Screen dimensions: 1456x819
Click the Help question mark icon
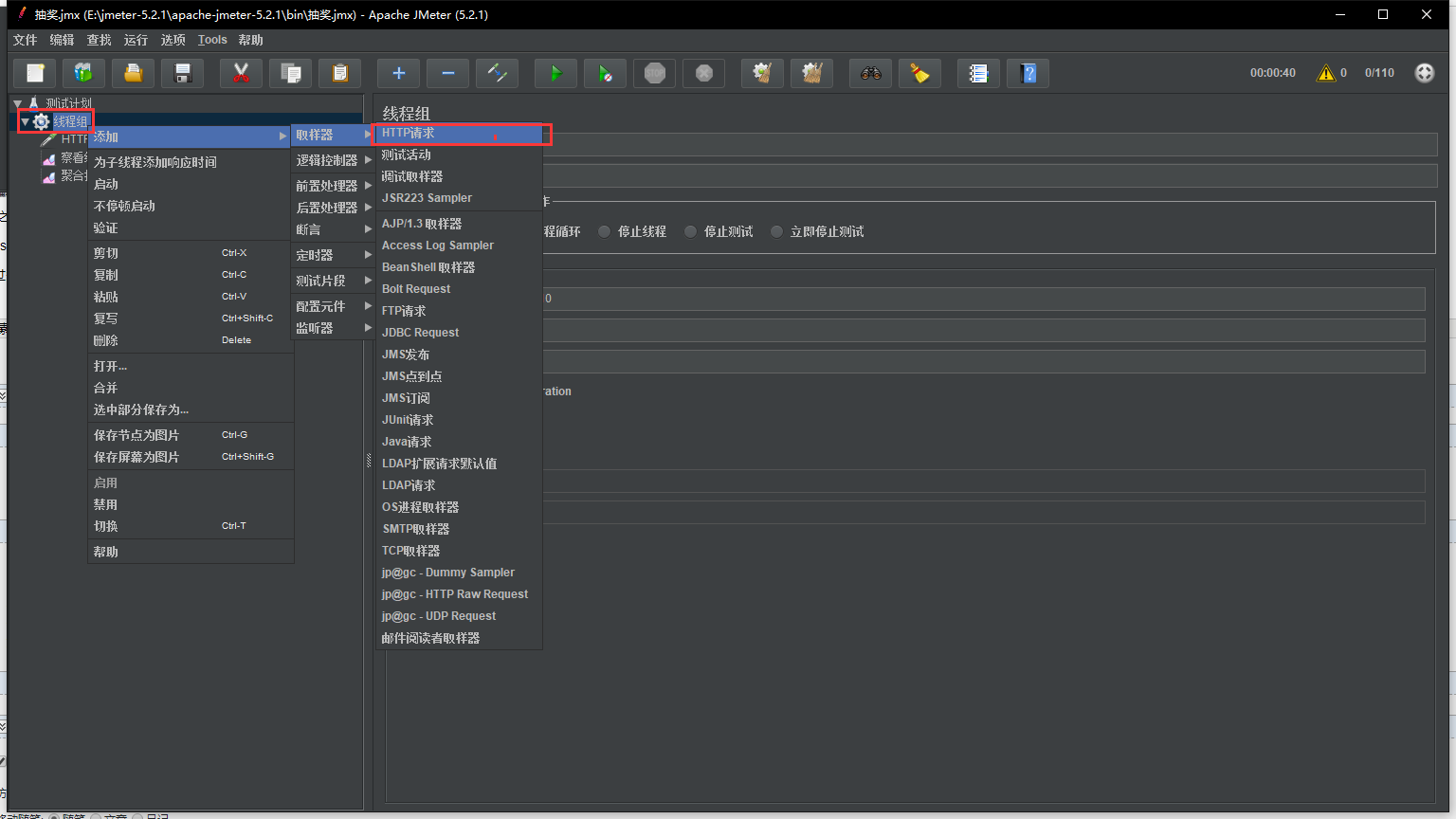1028,73
